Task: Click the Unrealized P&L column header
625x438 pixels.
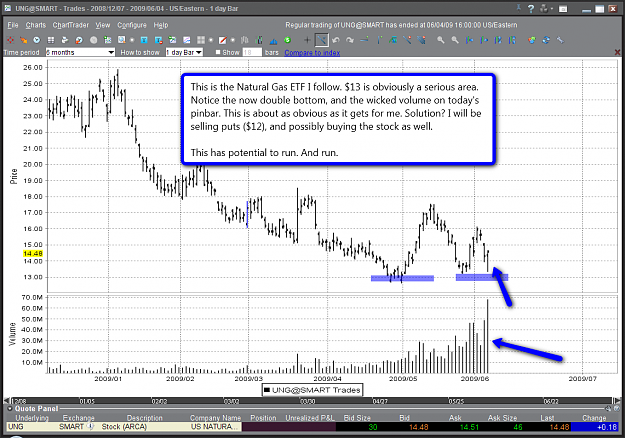Action: [310, 418]
